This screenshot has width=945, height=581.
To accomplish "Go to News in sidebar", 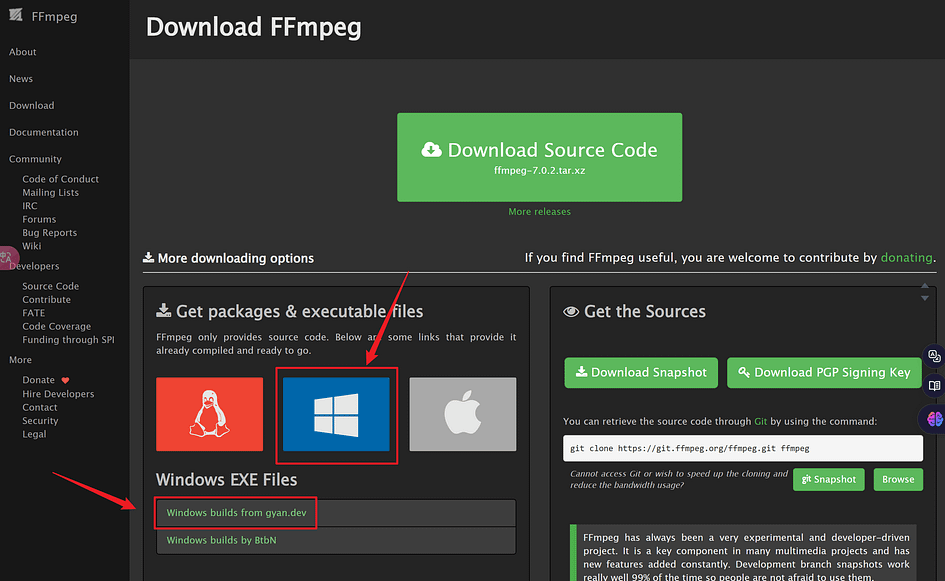I will (20, 78).
